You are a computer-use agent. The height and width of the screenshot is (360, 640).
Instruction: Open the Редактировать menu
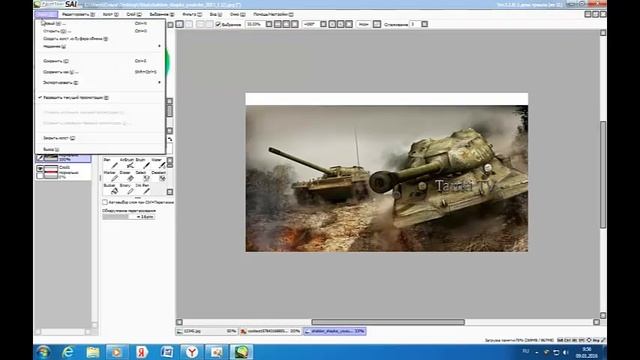(x=78, y=14)
